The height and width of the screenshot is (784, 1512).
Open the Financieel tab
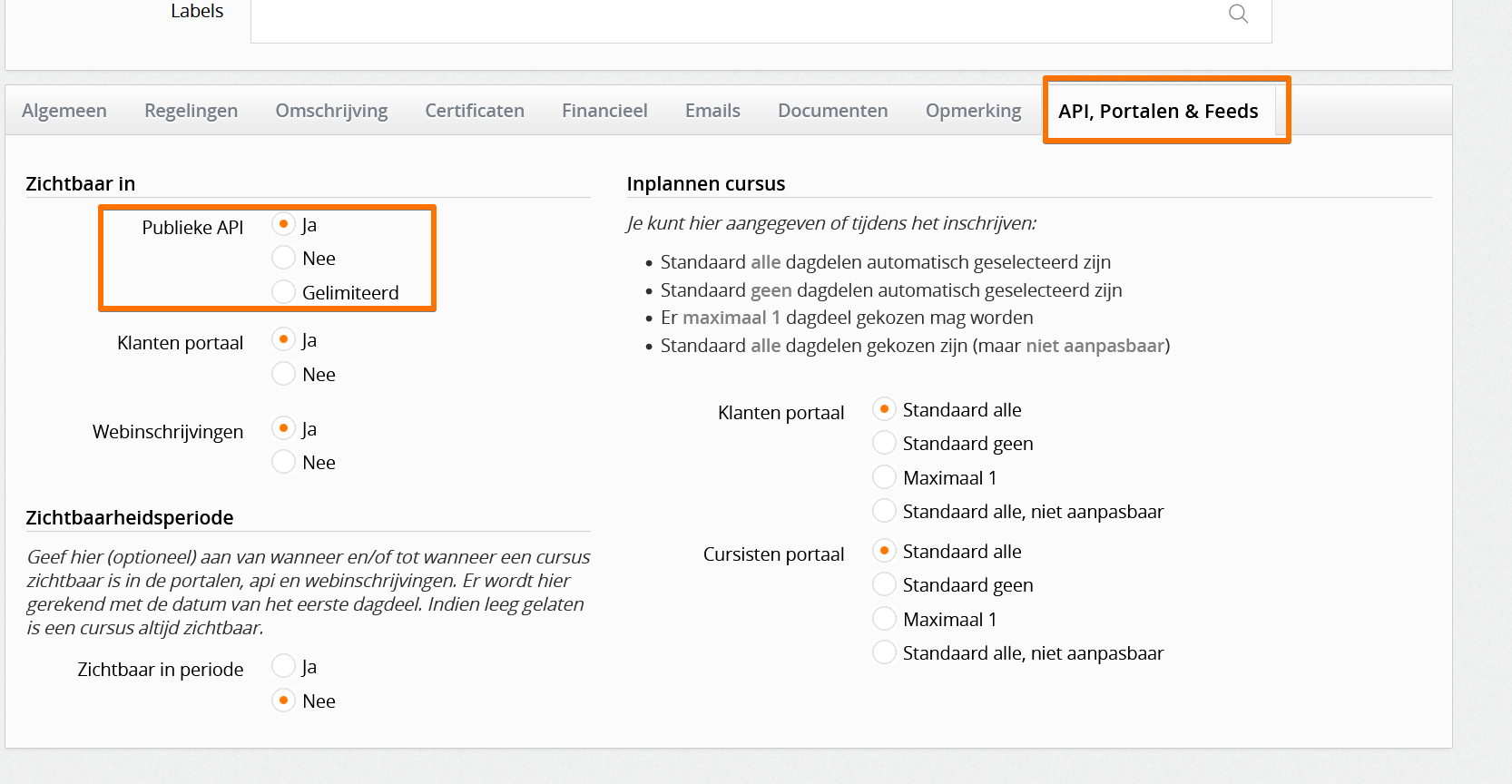point(604,111)
